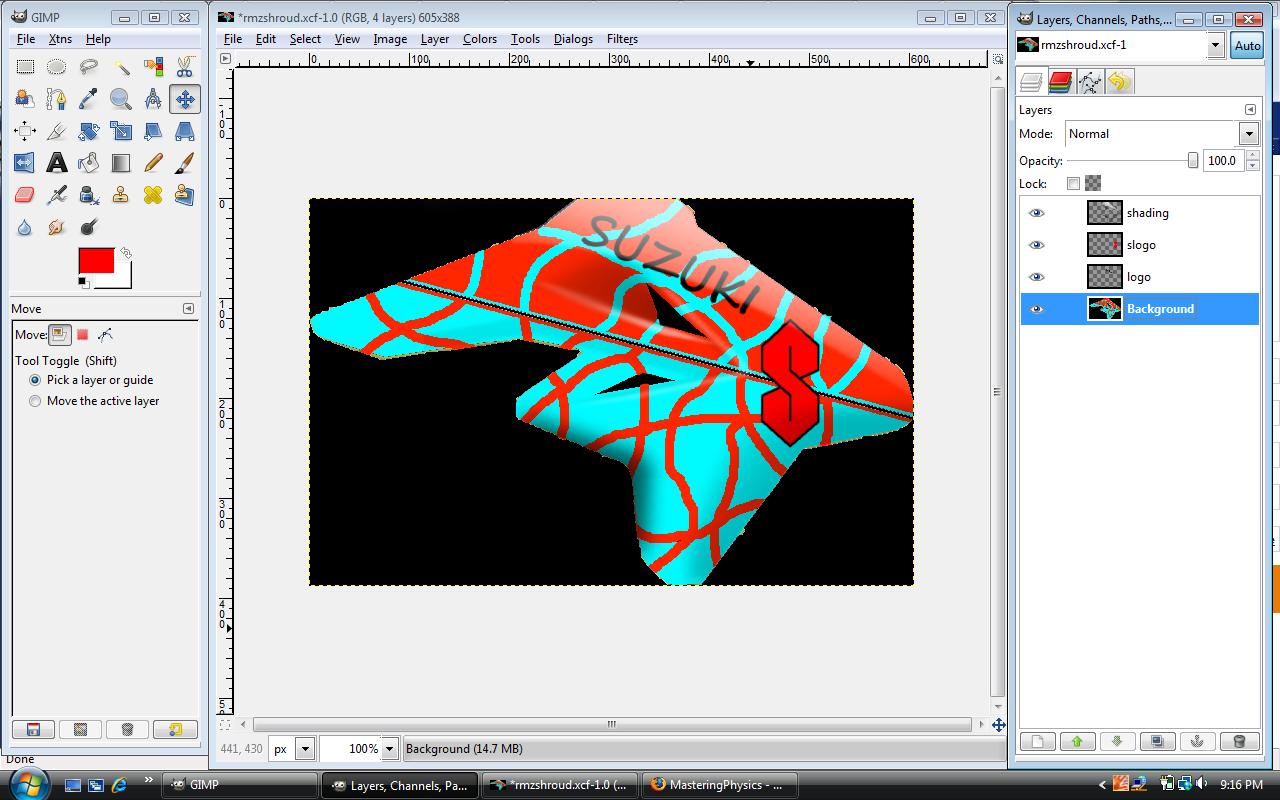The width and height of the screenshot is (1280, 800).
Task: Select the Perspective tool
Action: (x=185, y=131)
